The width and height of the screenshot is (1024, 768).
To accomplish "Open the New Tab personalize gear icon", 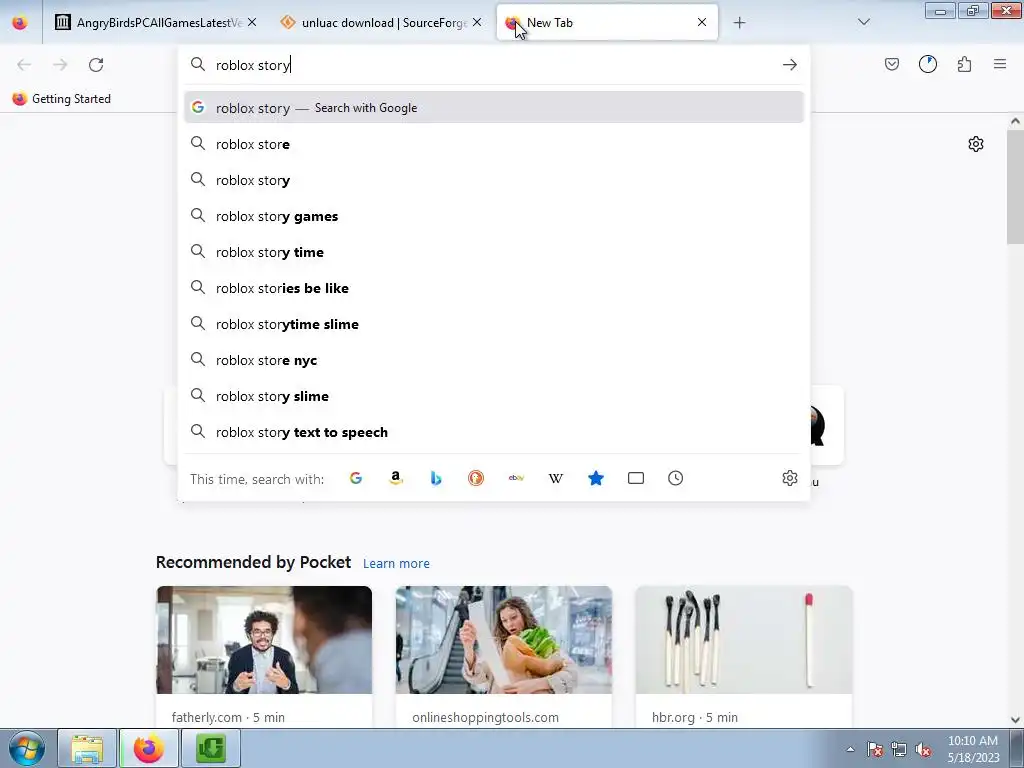I will [x=976, y=144].
